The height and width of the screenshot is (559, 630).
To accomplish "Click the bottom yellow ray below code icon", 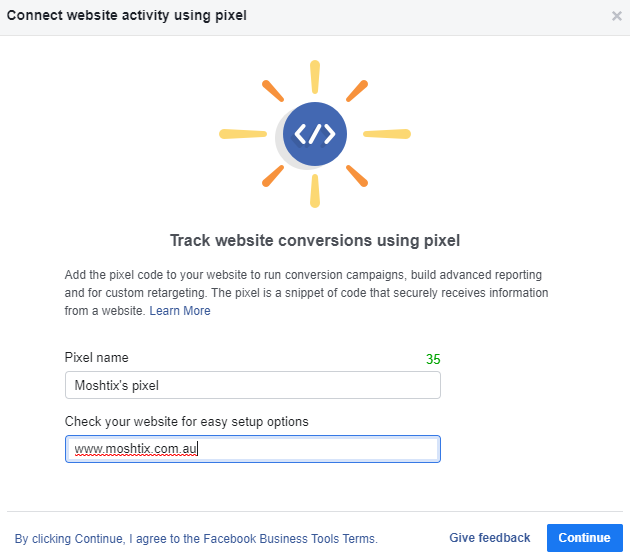I will (x=315, y=191).
